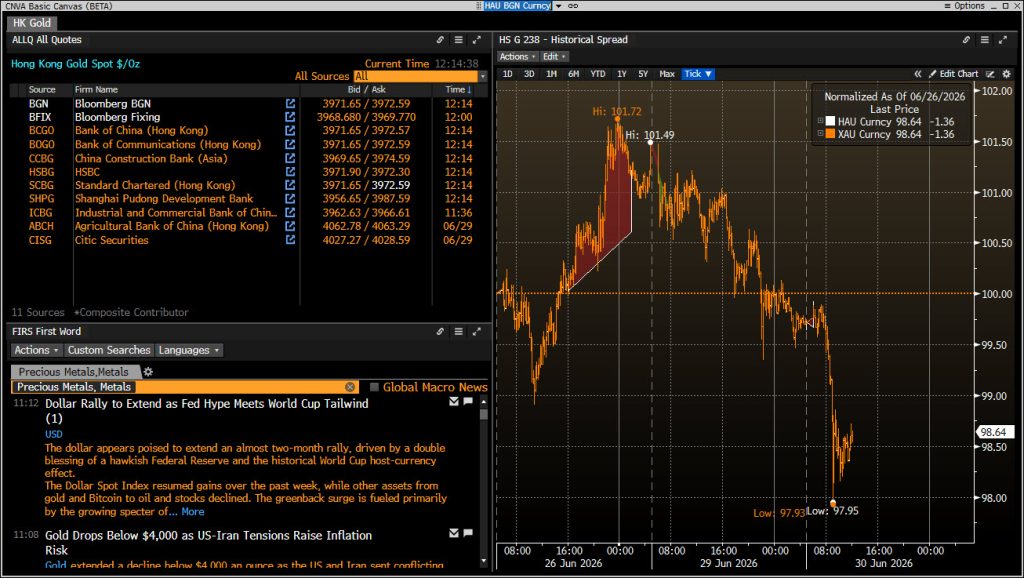
Task: Enable the Global Macro News checkbox
Action: [x=374, y=387]
